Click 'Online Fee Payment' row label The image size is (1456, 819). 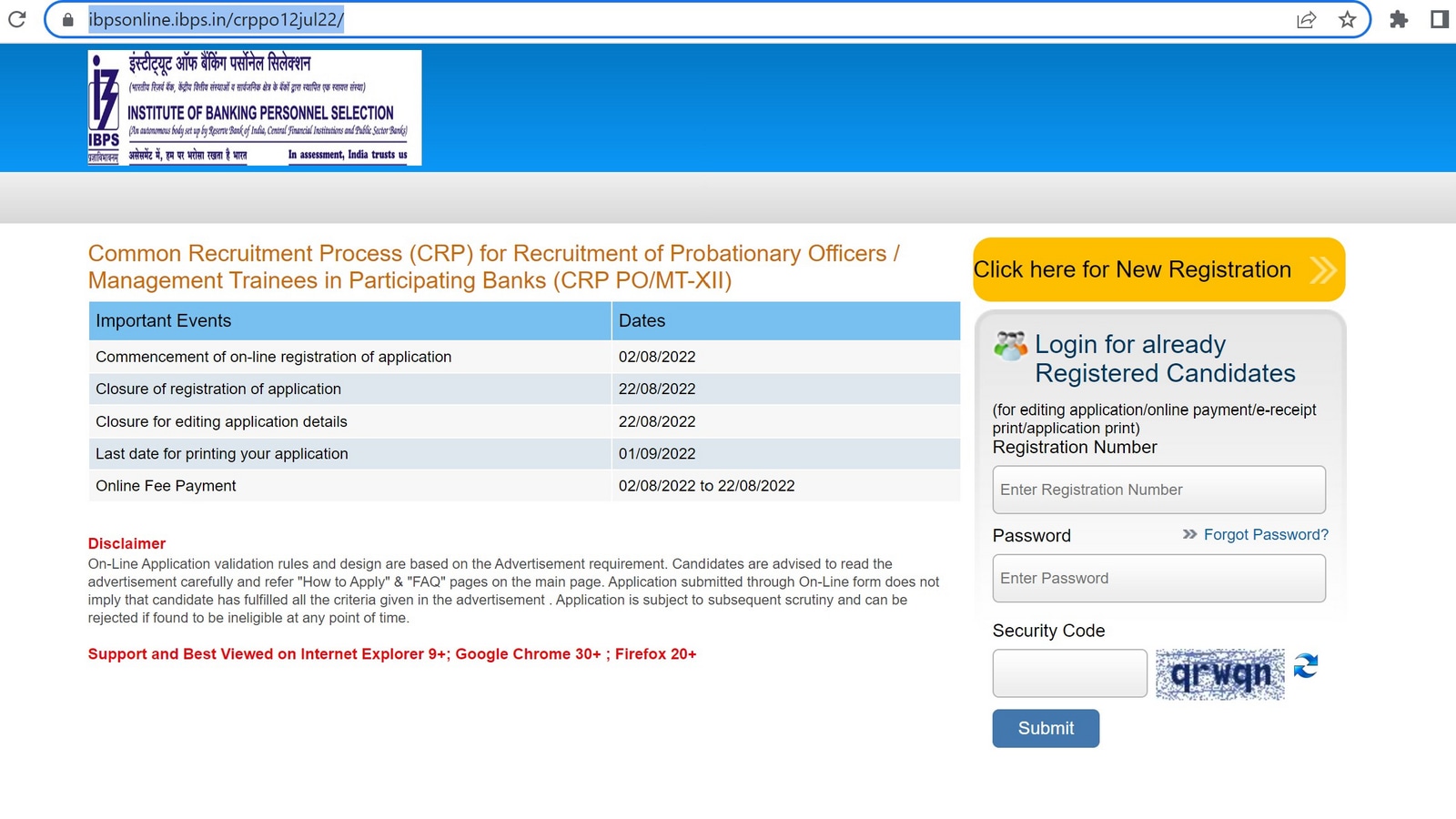(166, 486)
